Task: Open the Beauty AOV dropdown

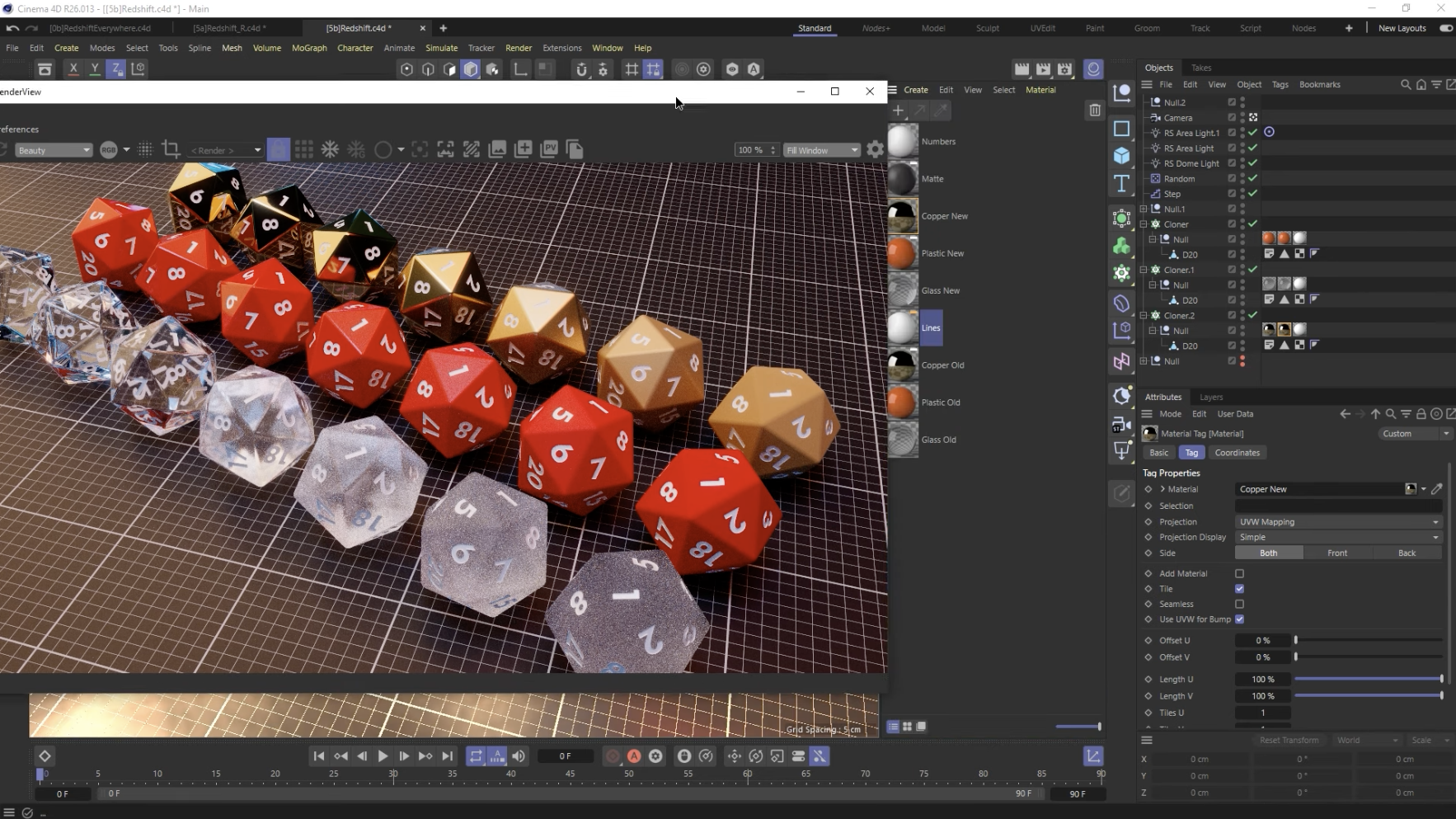Action: pos(54,150)
